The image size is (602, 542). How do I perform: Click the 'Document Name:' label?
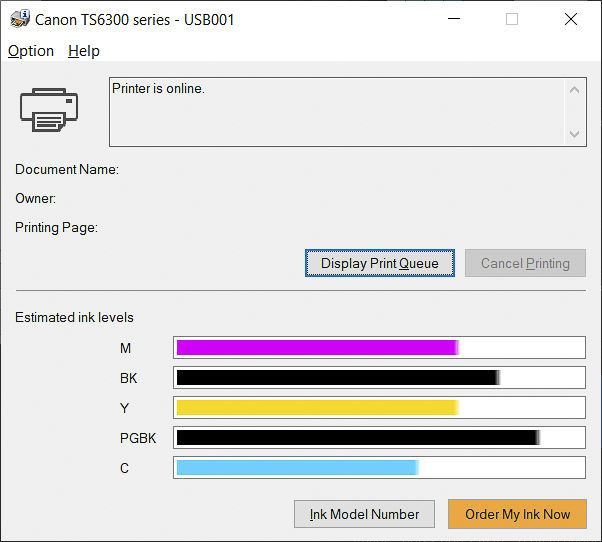point(67,169)
